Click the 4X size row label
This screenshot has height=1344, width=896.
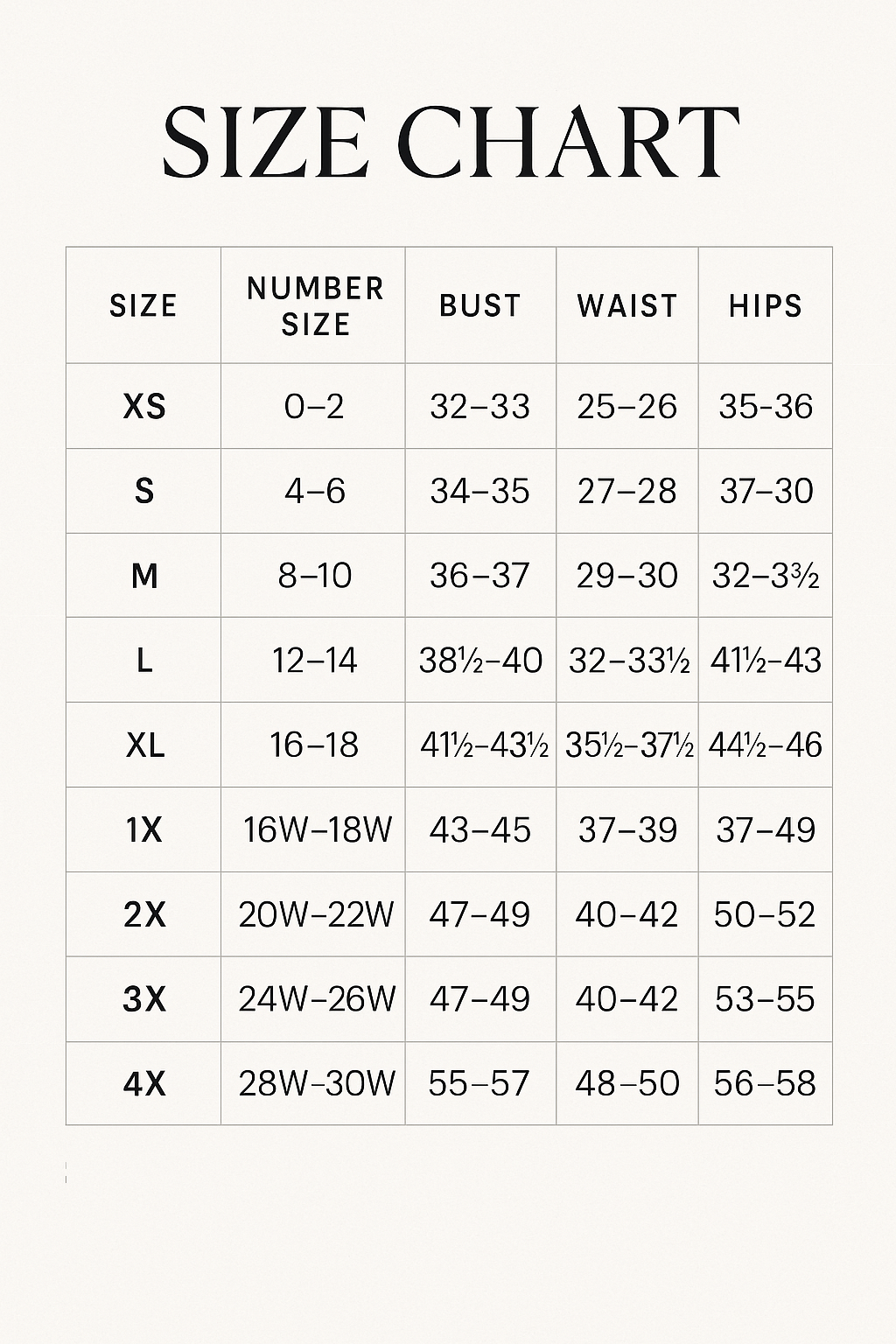point(144,1084)
